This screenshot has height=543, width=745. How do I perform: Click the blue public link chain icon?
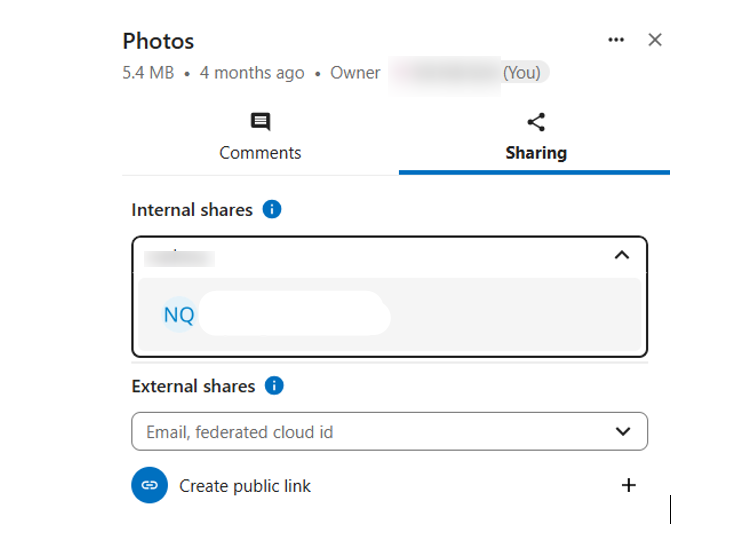coord(149,486)
